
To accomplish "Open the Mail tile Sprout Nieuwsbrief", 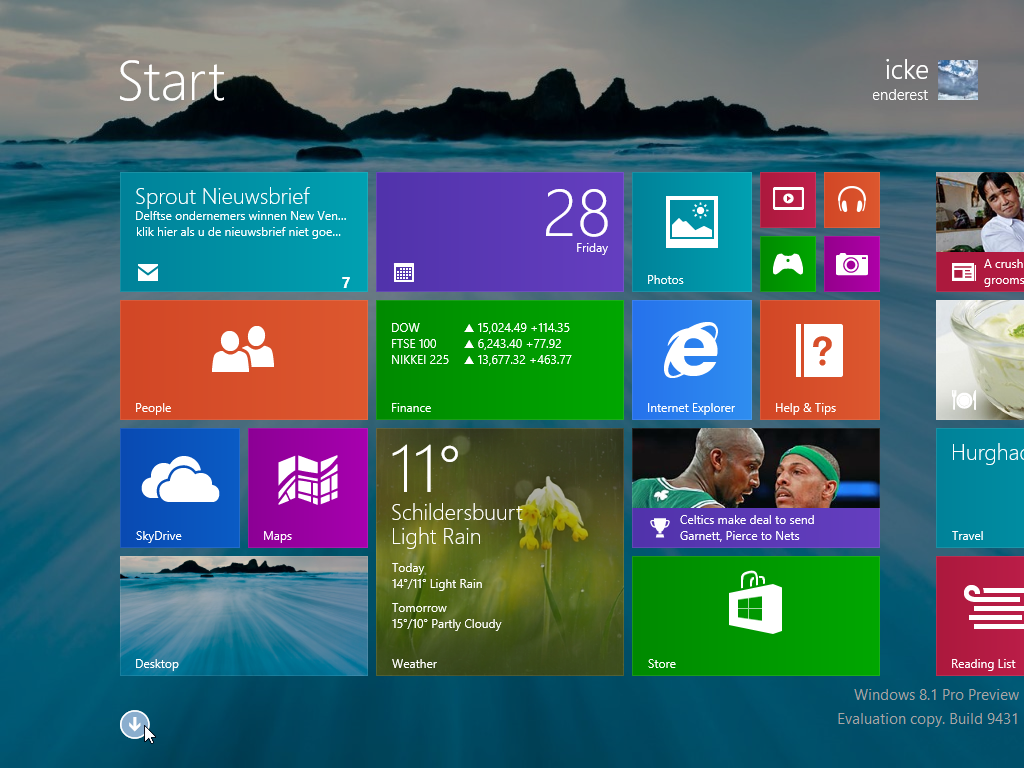I will (x=243, y=232).
